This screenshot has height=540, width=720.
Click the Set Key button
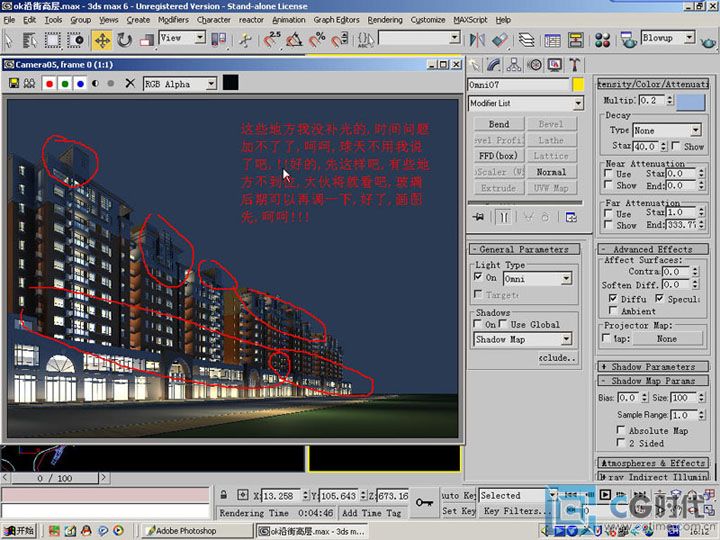pos(459,511)
